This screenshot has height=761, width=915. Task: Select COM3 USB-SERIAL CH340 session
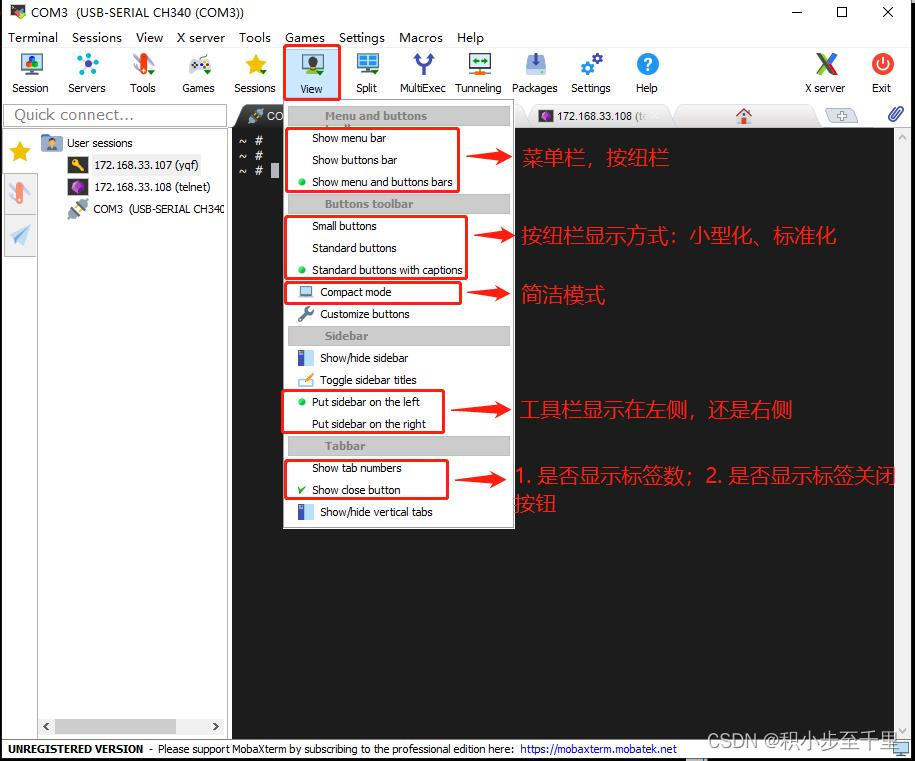146,209
